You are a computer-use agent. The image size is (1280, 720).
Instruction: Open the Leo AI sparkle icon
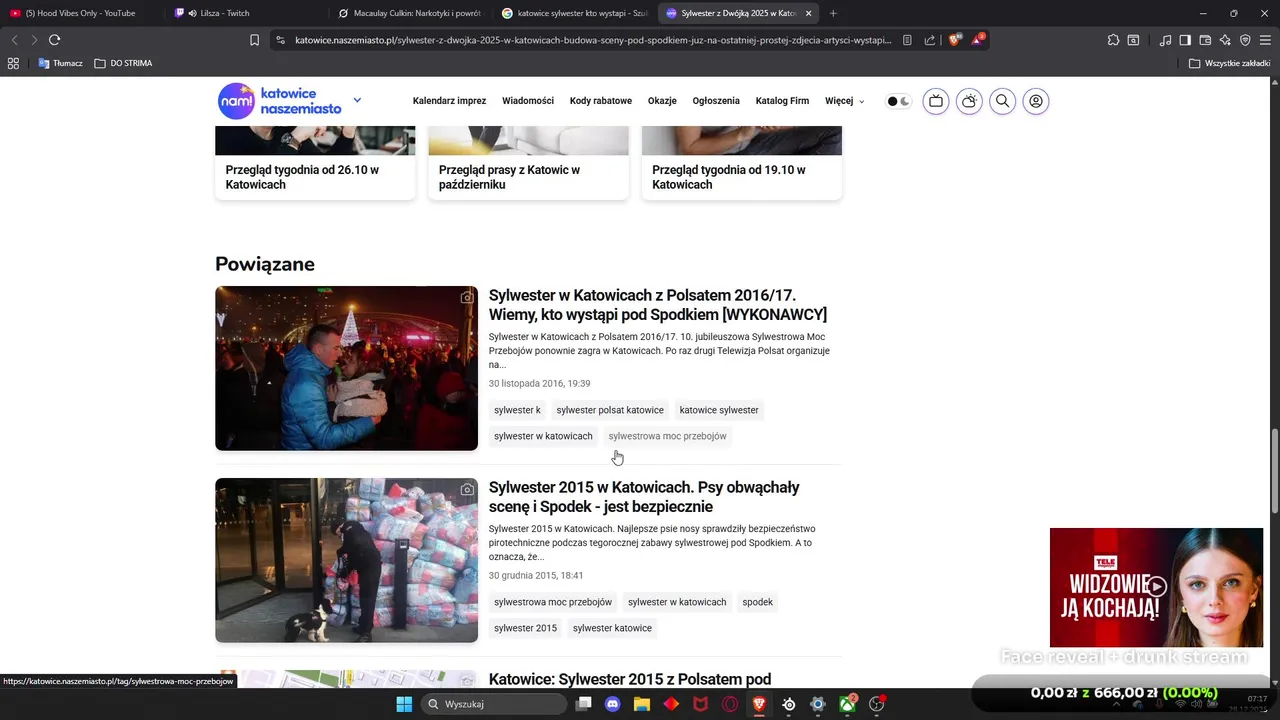point(1225,40)
